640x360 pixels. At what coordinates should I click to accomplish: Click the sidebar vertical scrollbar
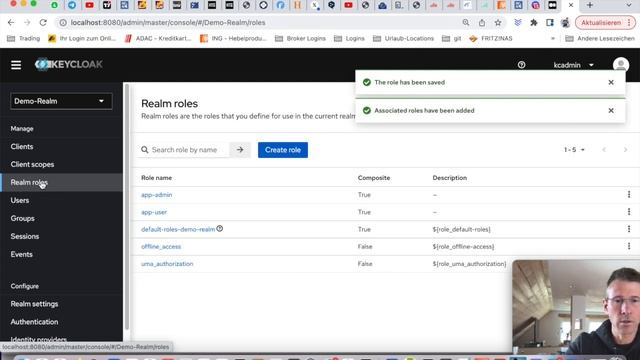(x=127, y=206)
